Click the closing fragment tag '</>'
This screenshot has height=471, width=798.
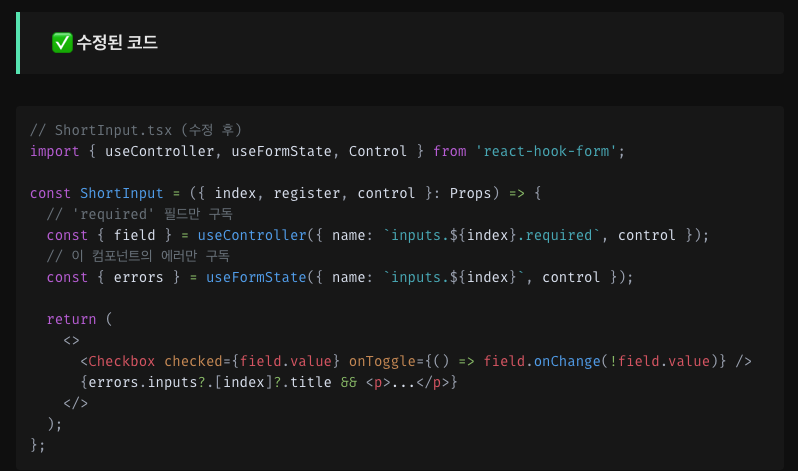[x=75, y=403]
